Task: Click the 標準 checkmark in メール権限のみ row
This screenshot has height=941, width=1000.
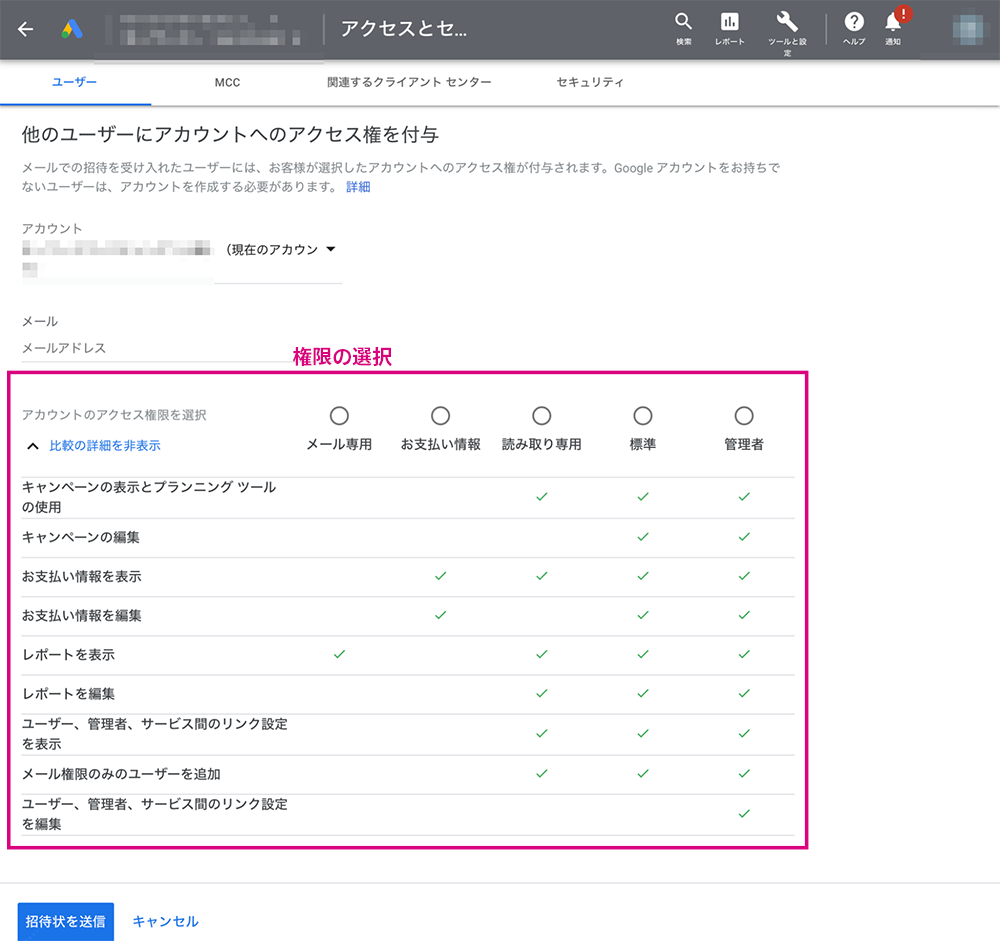Action: point(643,774)
